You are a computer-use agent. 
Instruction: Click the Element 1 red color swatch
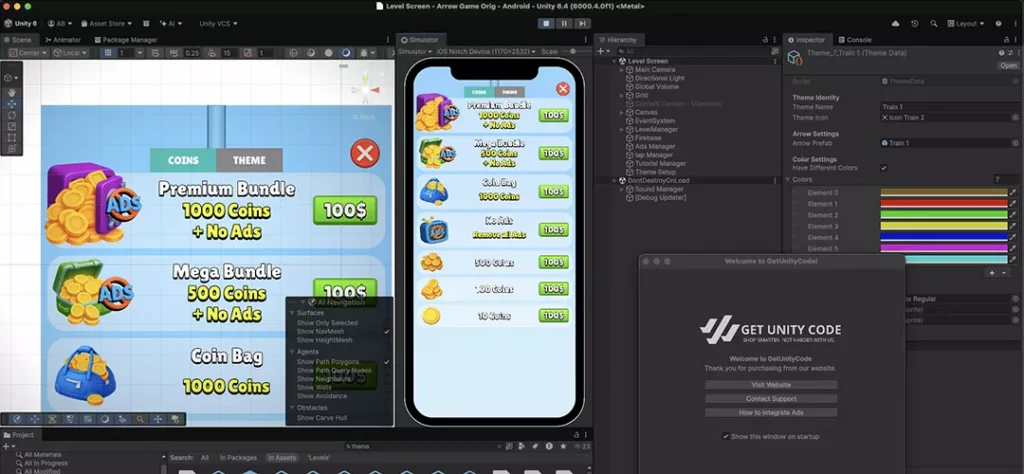(x=944, y=204)
